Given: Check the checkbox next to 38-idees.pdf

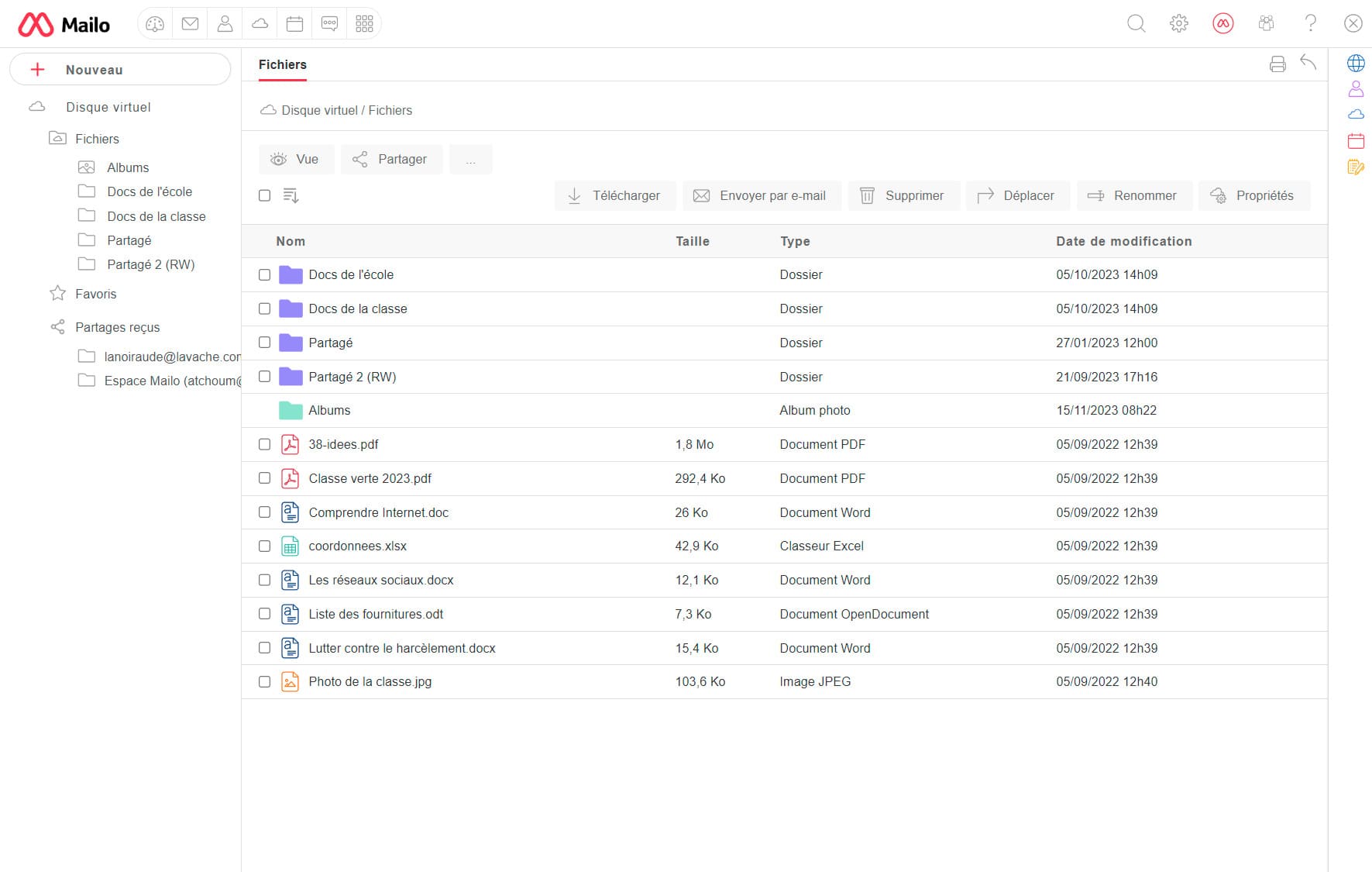Looking at the screenshot, I should [264, 444].
